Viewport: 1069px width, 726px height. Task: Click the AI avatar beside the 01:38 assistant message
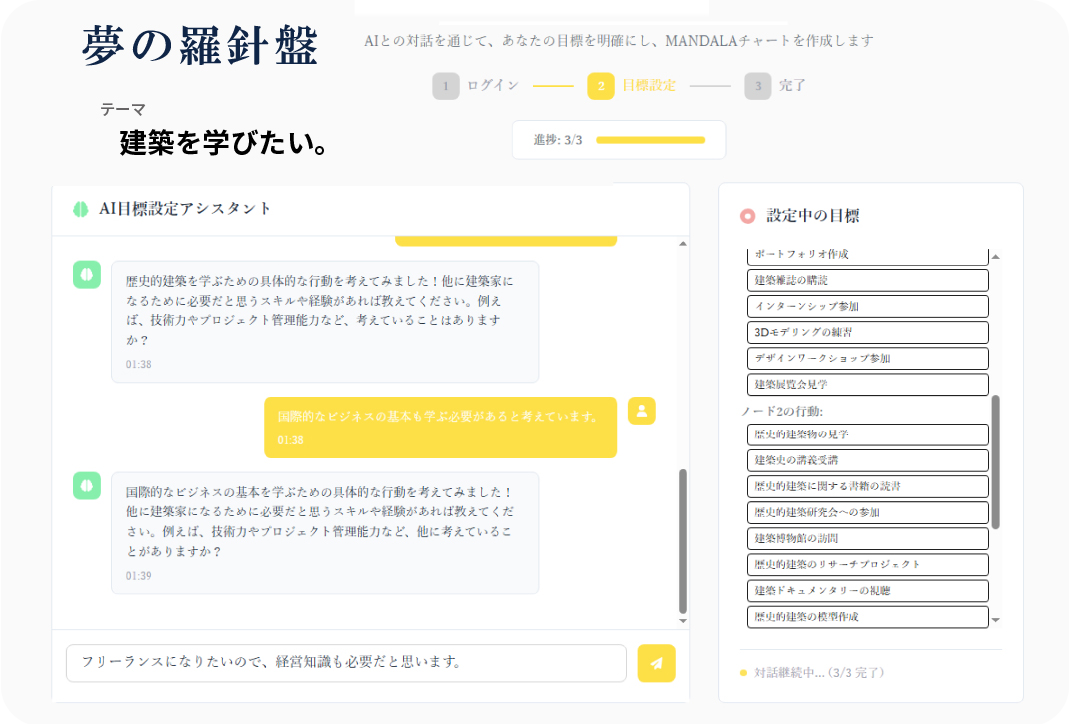[87, 275]
